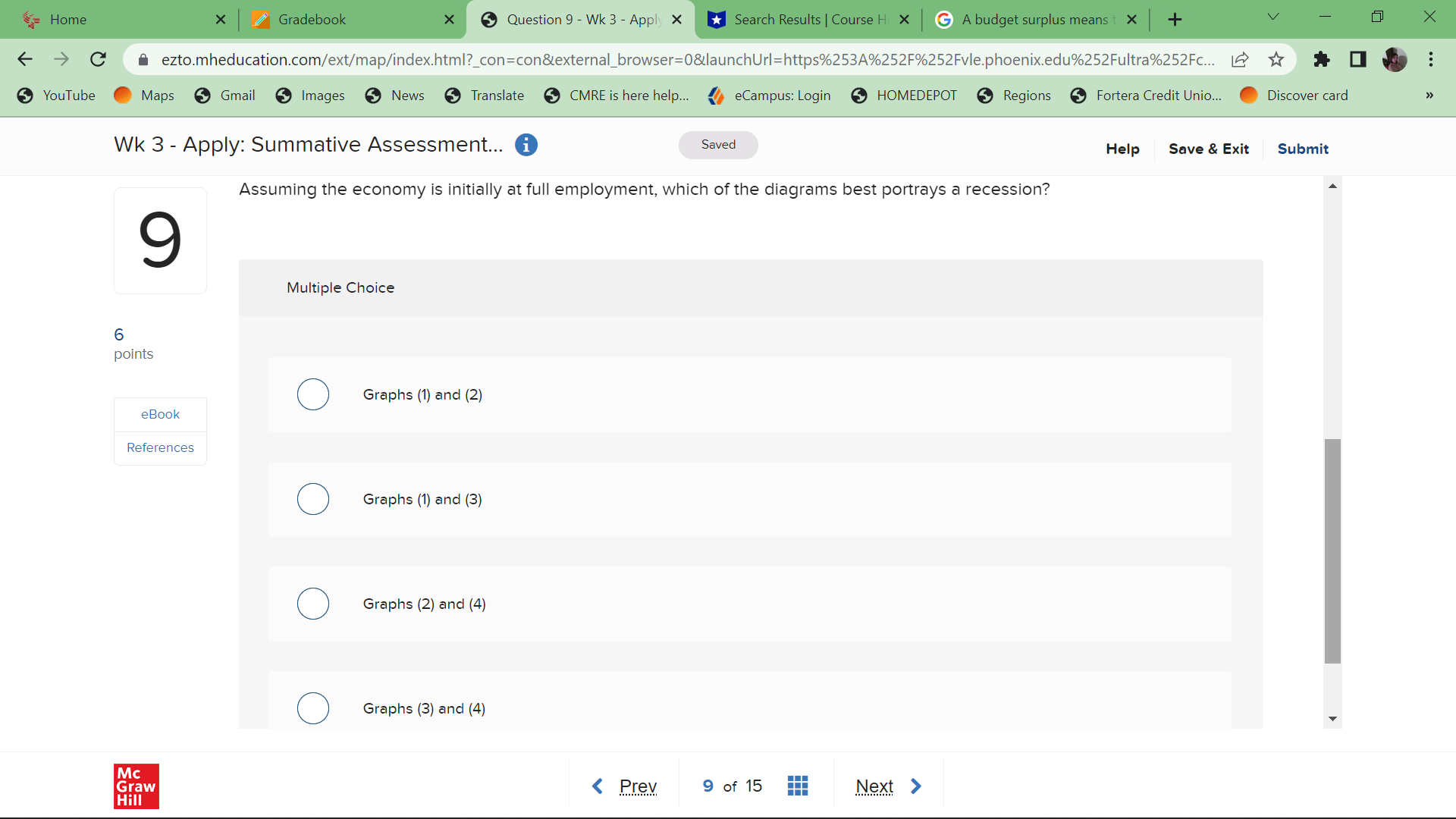The image size is (1456, 819).
Task: Choose the Graphs (3) and (4) option
Action: click(312, 708)
